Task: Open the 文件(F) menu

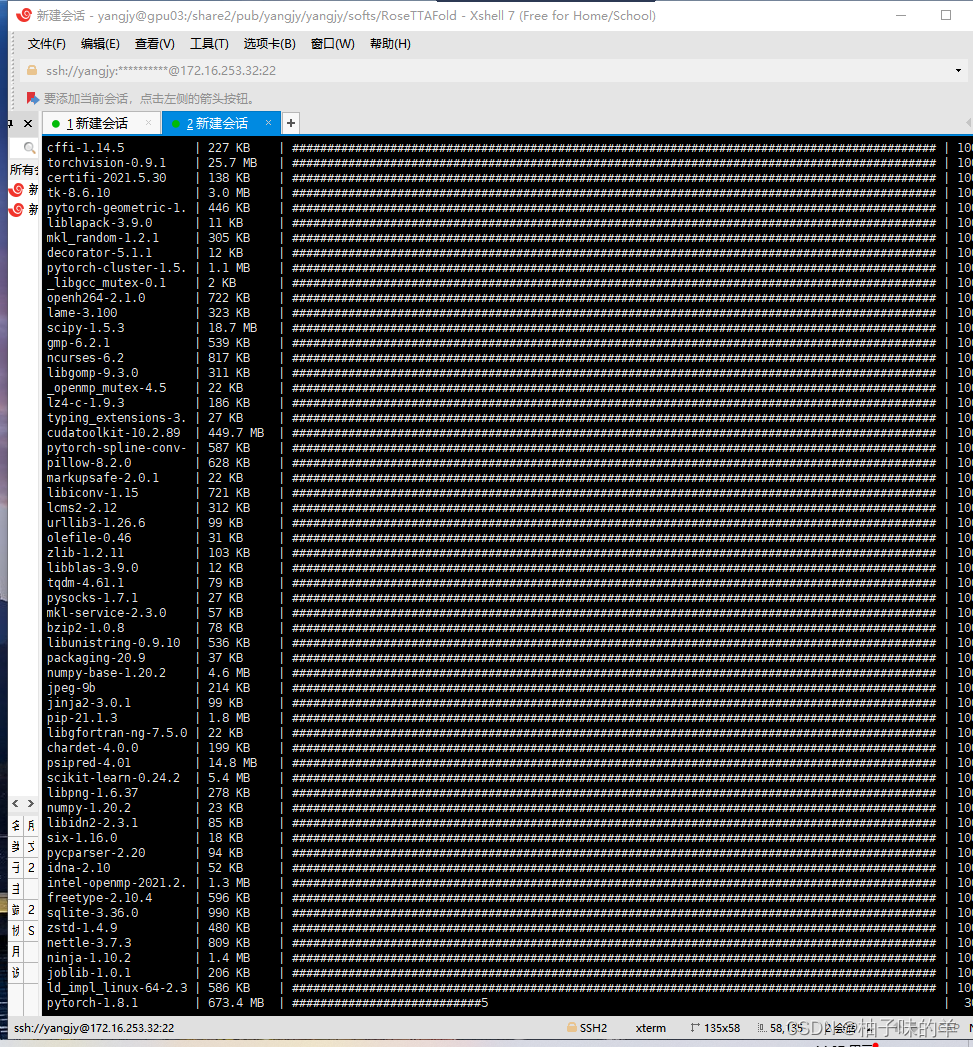Action: pyautogui.click(x=46, y=44)
